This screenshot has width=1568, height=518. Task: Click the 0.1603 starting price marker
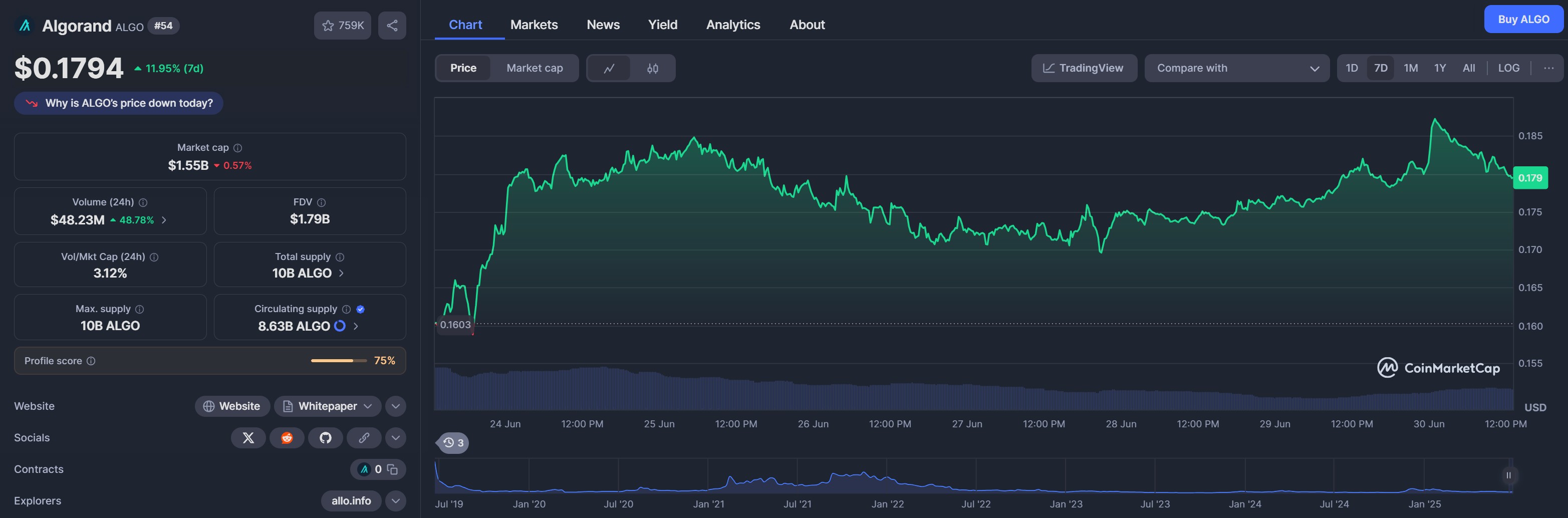(x=455, y=325)
